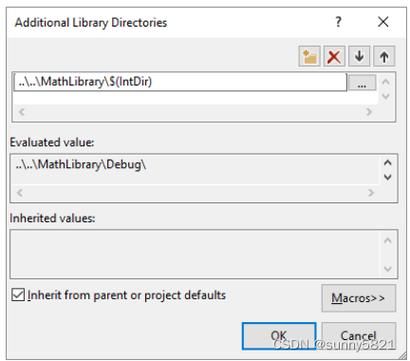Toggle Inherit from parent or project defaults
The image size is (410, 361).
[x=118, y=295]
